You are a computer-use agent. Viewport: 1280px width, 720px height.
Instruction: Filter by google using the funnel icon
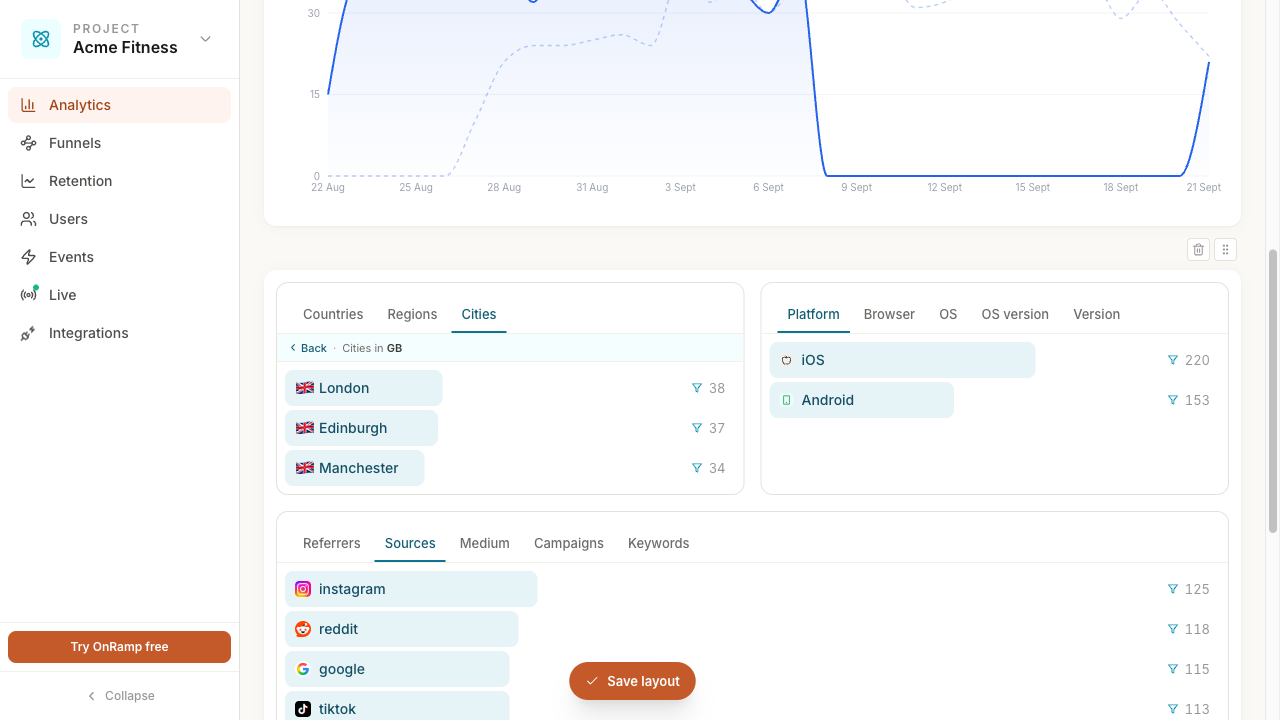(x=1173, y=669)
